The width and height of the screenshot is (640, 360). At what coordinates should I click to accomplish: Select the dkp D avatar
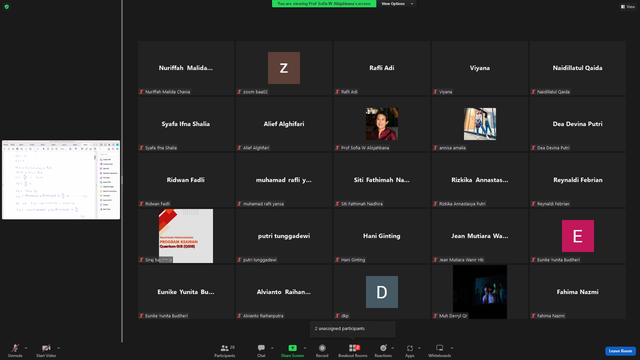[382, 292]
